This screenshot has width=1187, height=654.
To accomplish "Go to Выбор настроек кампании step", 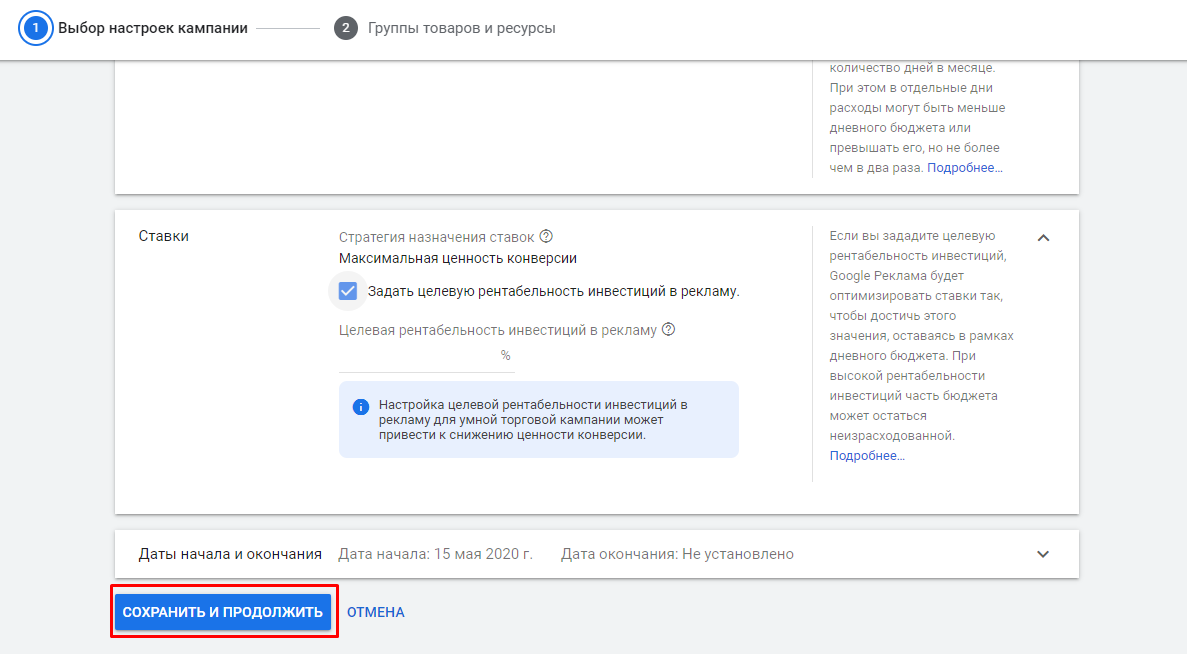I will pos(152,28).
